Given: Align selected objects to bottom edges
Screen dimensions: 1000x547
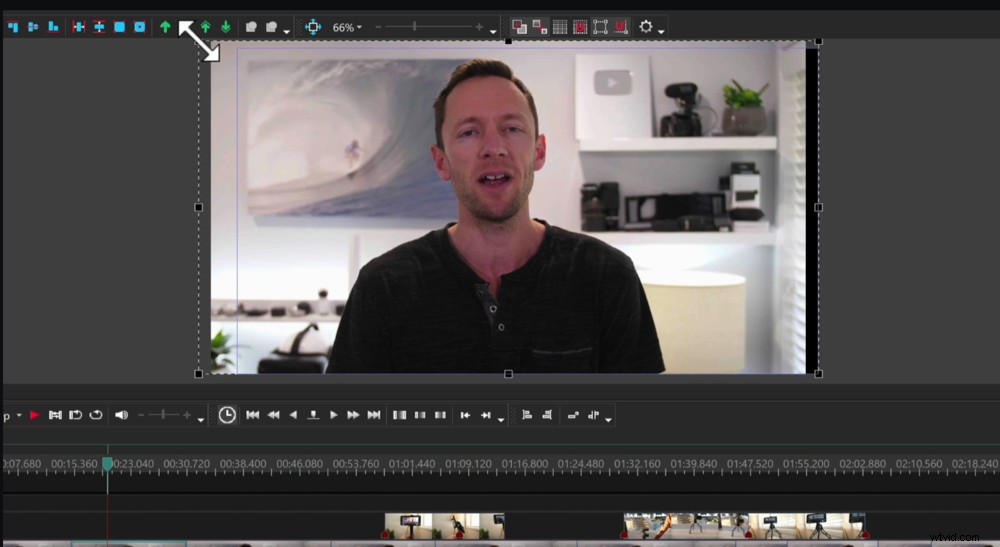Looking at the screenshot, I should point(54,27).
